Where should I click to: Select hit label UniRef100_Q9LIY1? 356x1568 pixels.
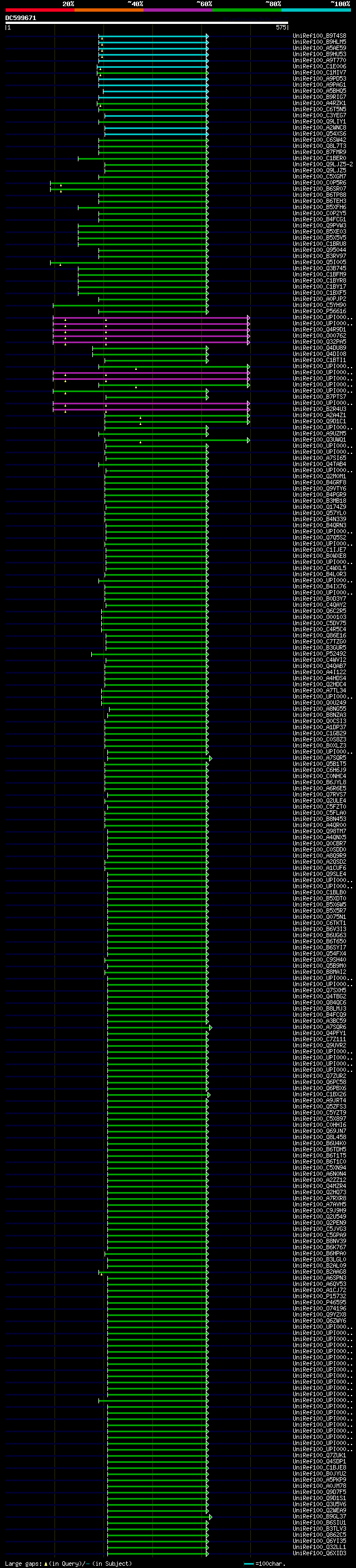click(x=319, y=121)
